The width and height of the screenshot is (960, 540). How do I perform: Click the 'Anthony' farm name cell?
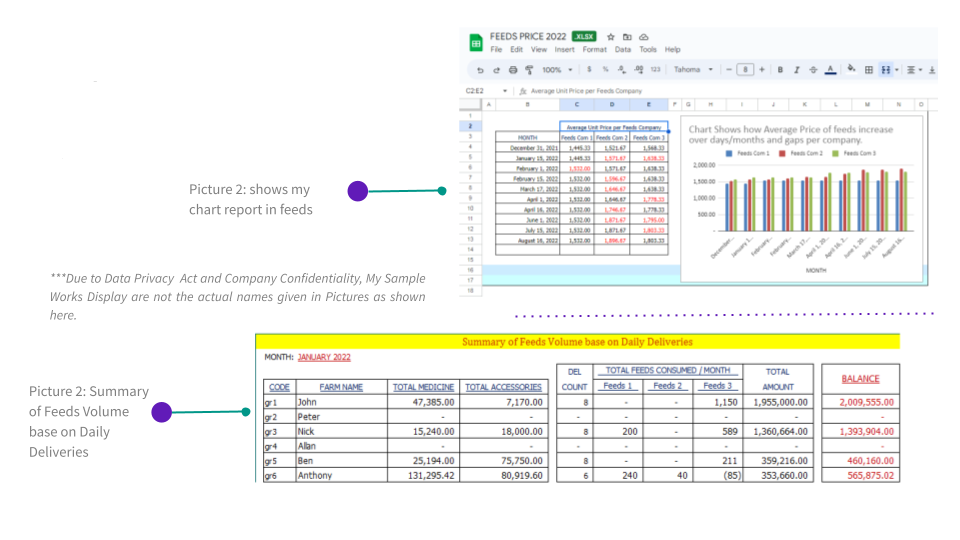click(342, 475)
